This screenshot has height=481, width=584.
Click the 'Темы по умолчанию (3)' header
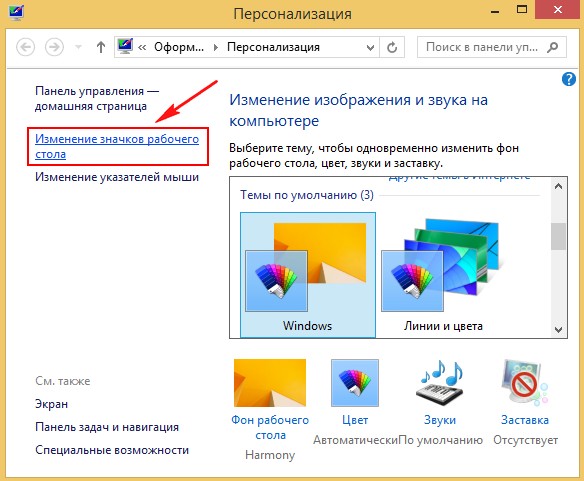[x=307, y=195]
